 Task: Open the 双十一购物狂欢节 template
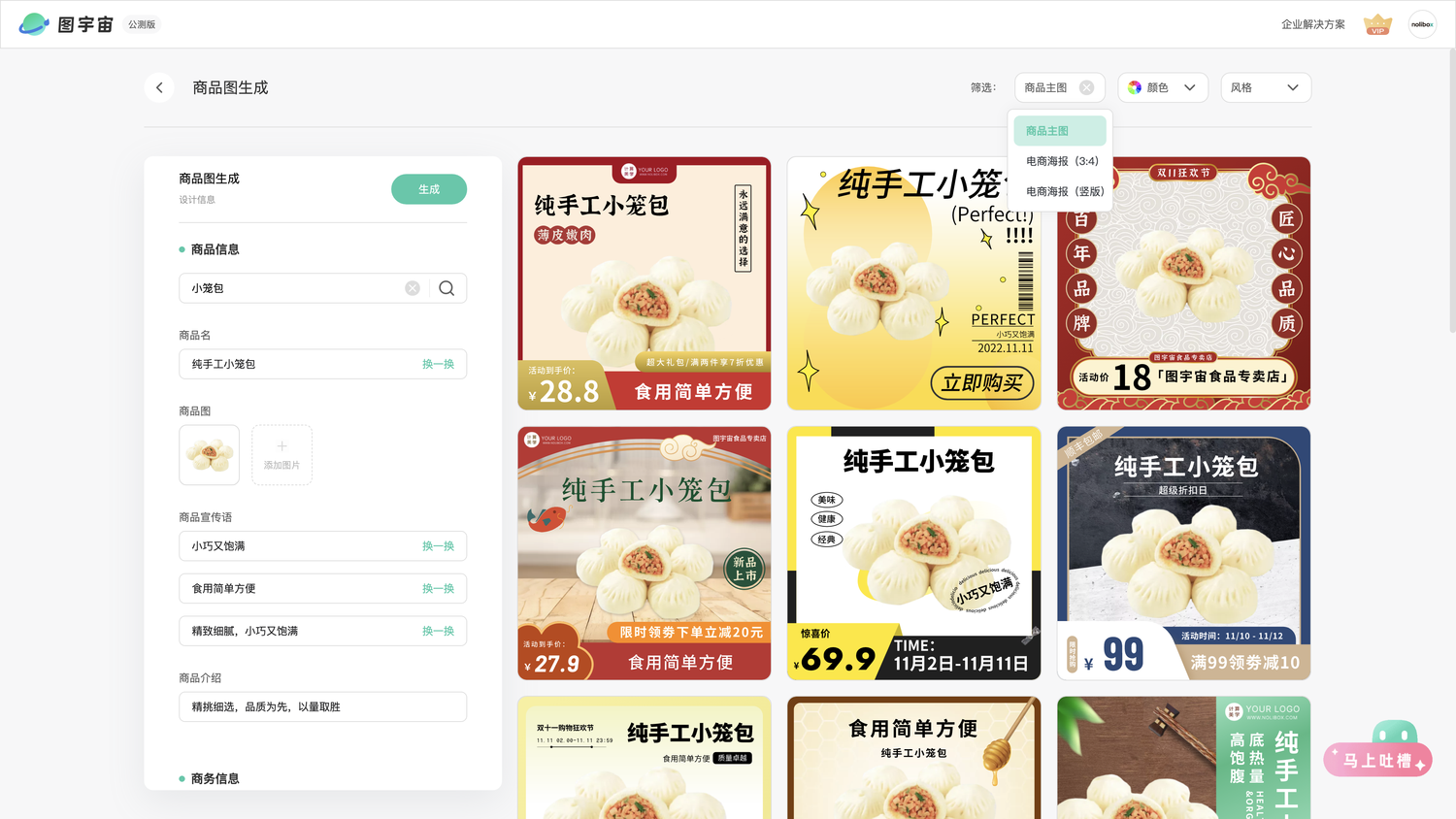[x=645, y=758]
